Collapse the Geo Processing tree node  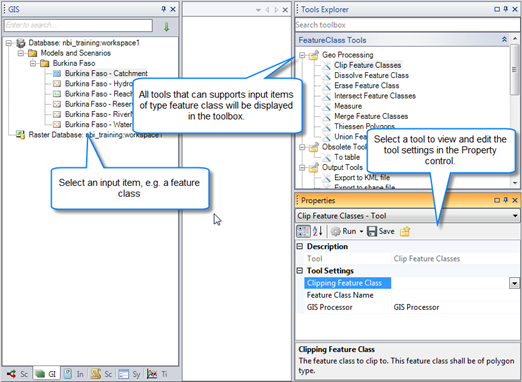(x=302, y=55)
